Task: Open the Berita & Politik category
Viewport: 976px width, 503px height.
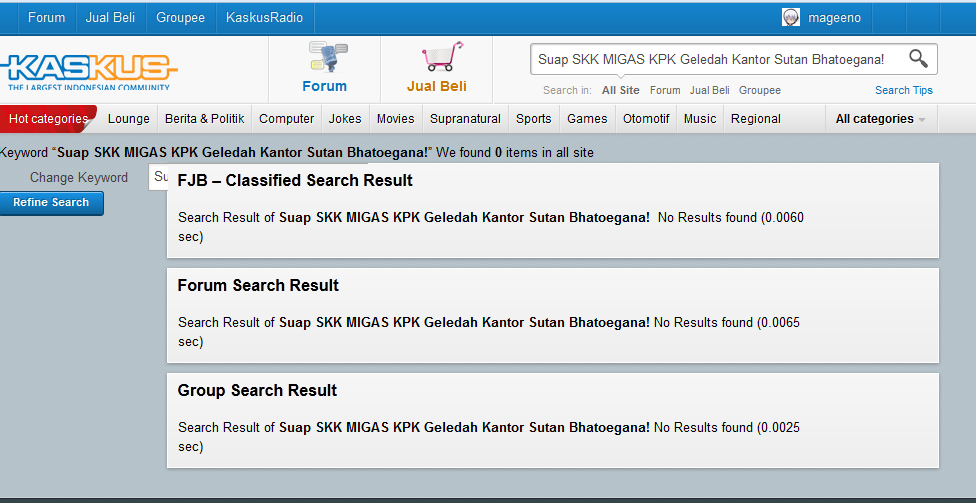Action: pyautogui.click(x=205, y=119)
